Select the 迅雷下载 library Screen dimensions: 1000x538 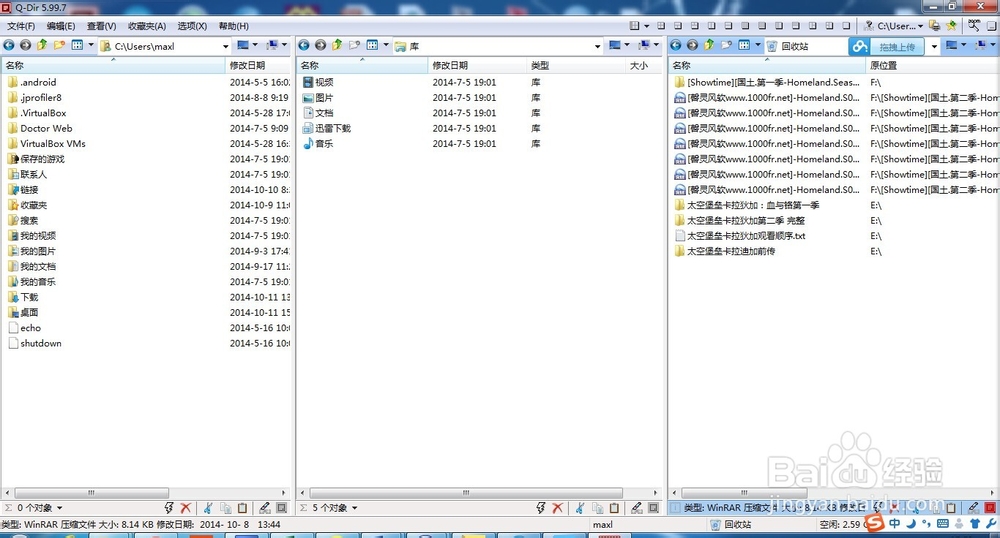tap(333, 128)
